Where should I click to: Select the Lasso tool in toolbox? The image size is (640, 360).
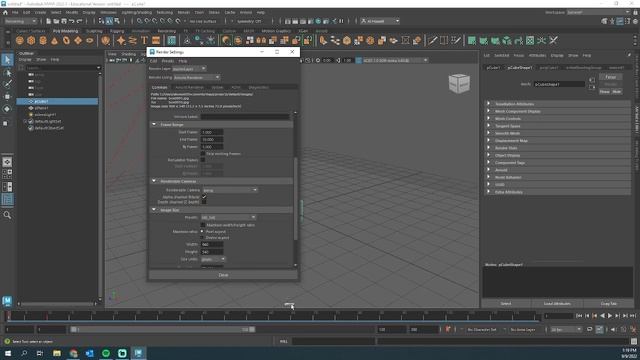click(x=7, y=73)
